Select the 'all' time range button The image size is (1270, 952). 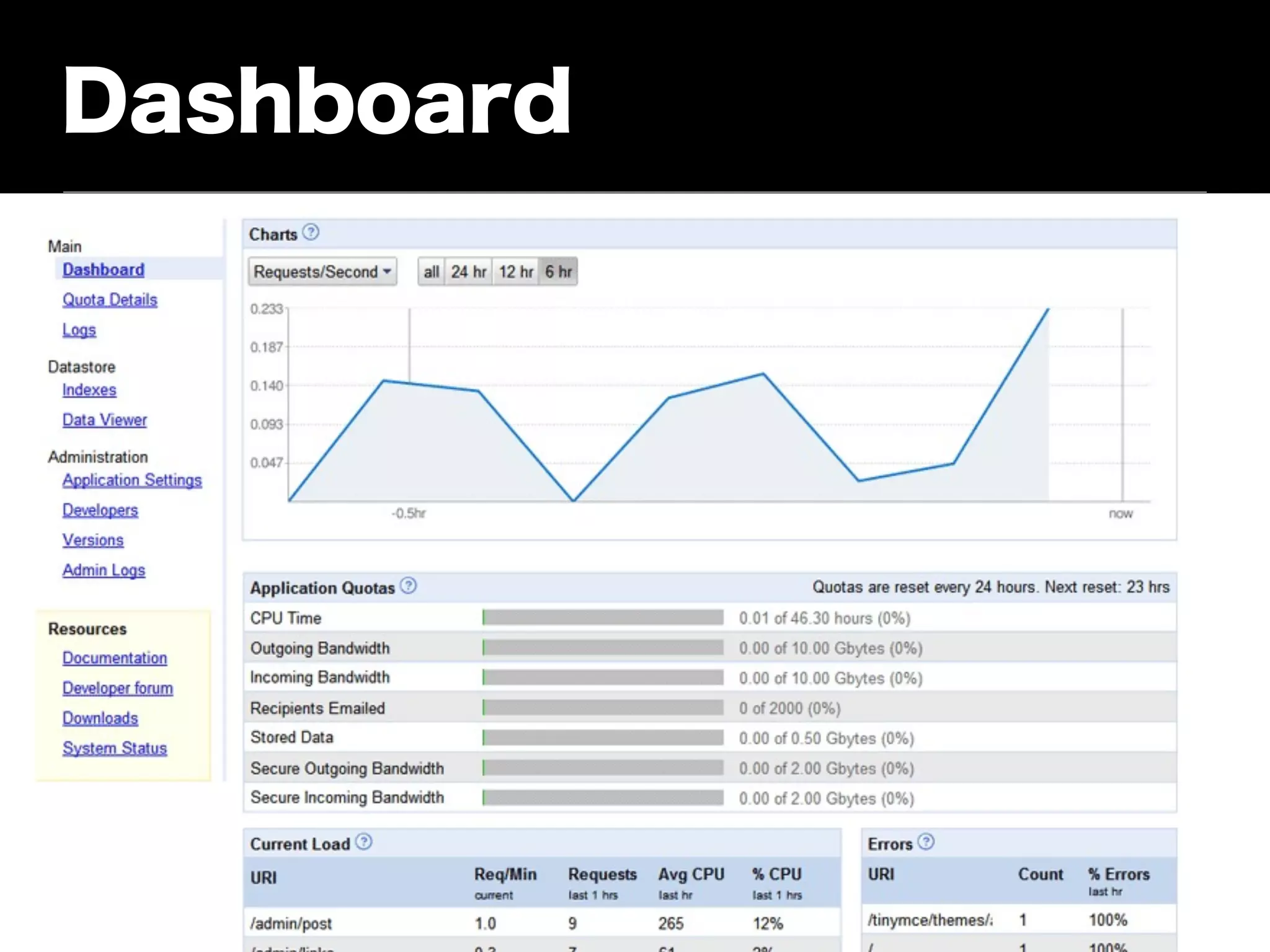[431, 271]
